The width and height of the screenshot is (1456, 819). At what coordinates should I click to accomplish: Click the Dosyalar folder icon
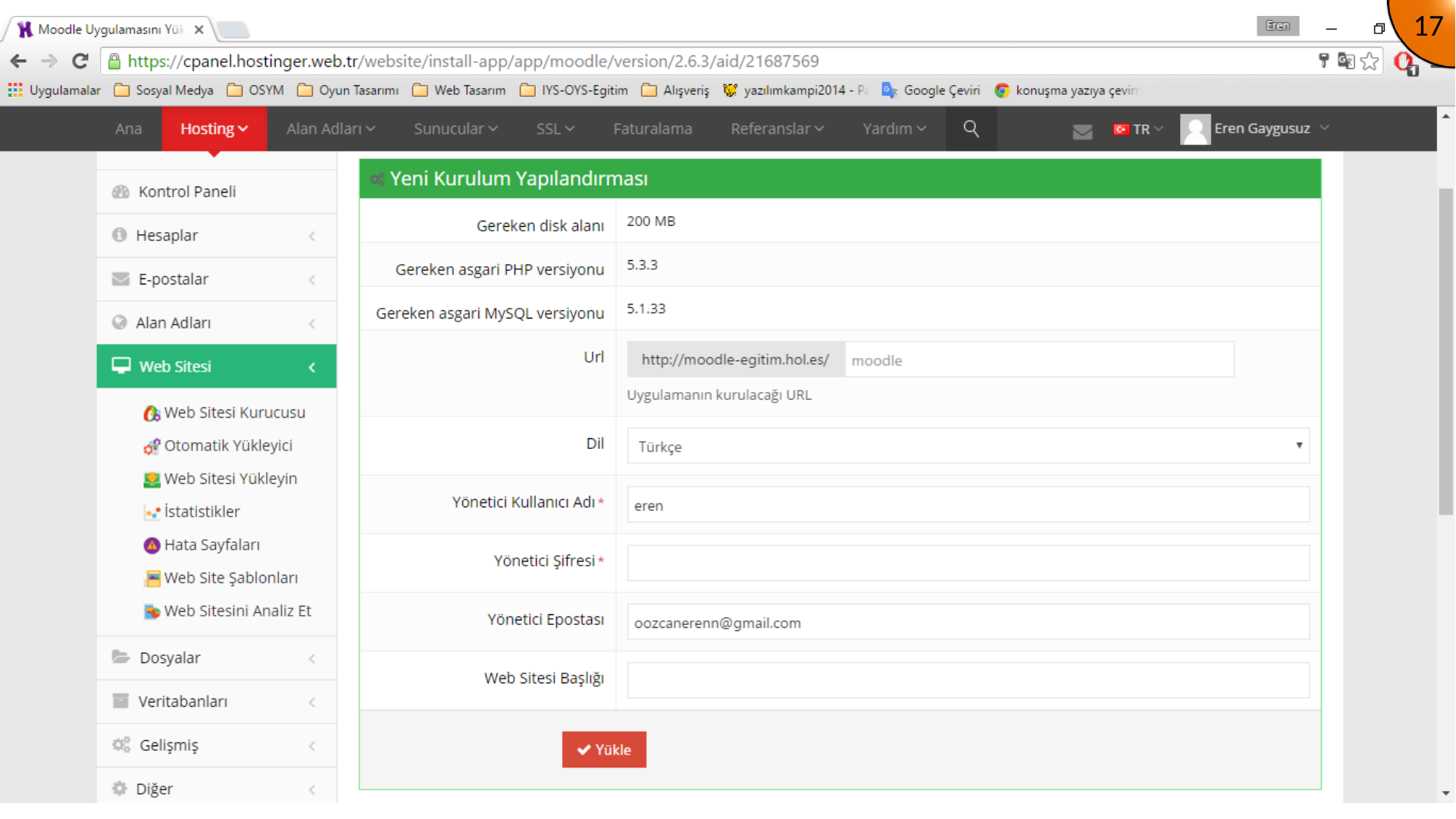coord(121,657)
